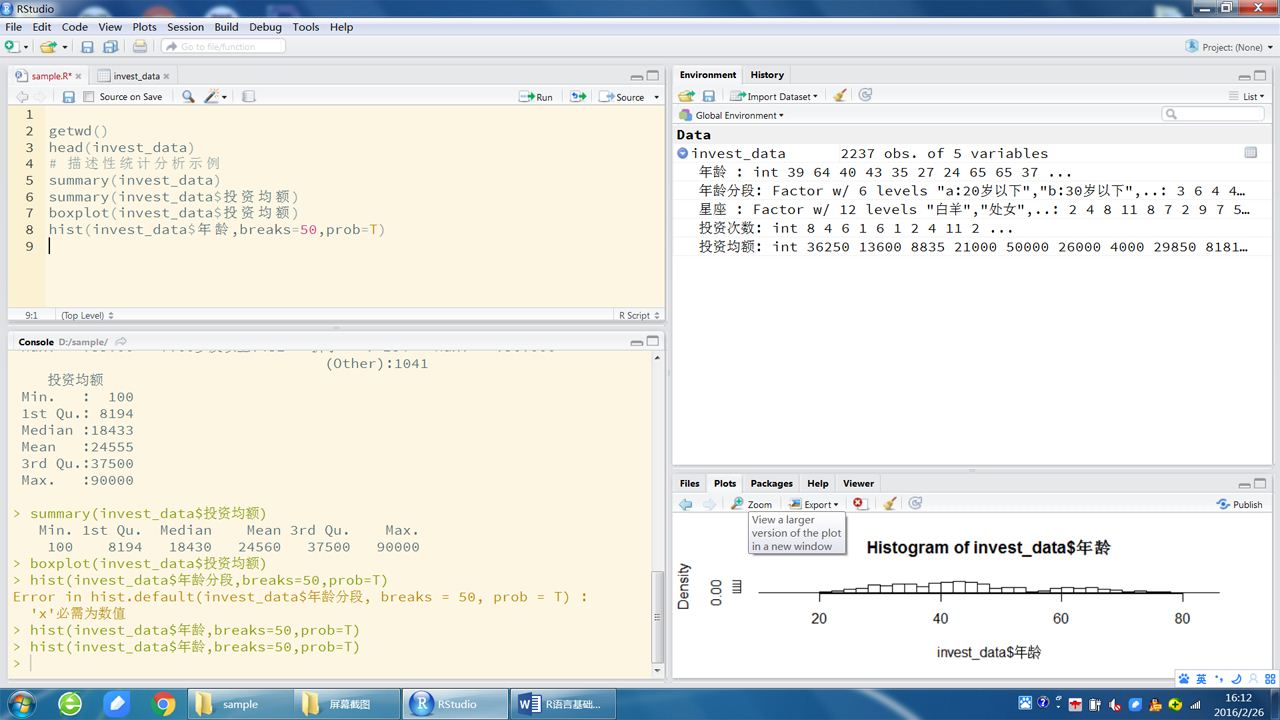
Task: Click the editor's Save icon beside Source on Save
Action: 68,97
